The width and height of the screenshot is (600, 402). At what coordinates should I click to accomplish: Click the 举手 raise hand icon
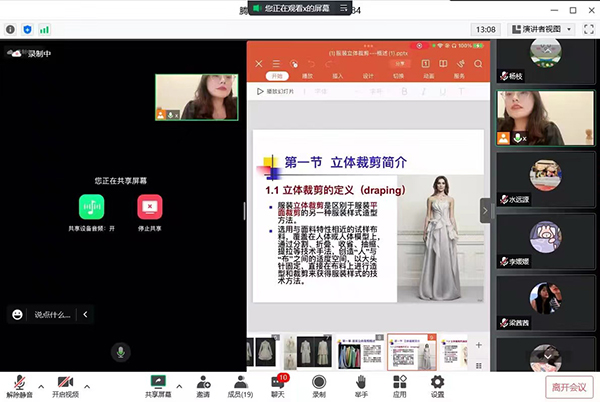359,381
